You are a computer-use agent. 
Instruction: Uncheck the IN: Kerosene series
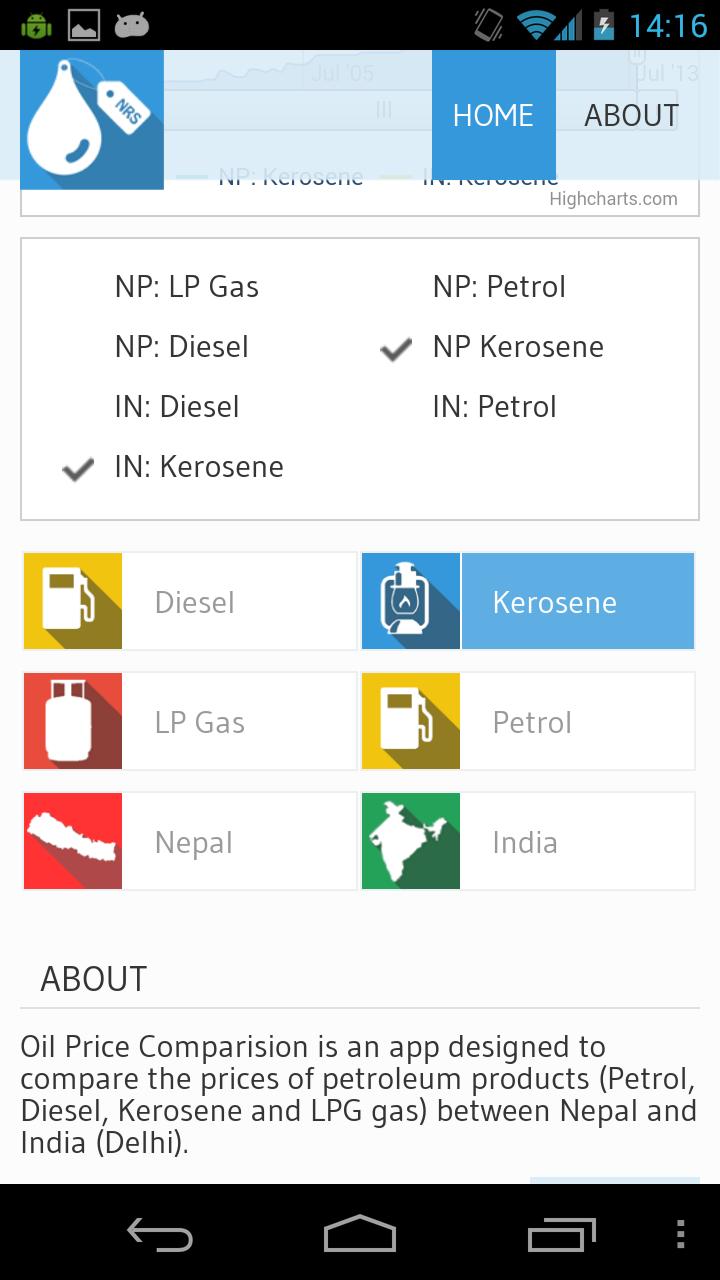pyautogui.click(x=198, y=468)
